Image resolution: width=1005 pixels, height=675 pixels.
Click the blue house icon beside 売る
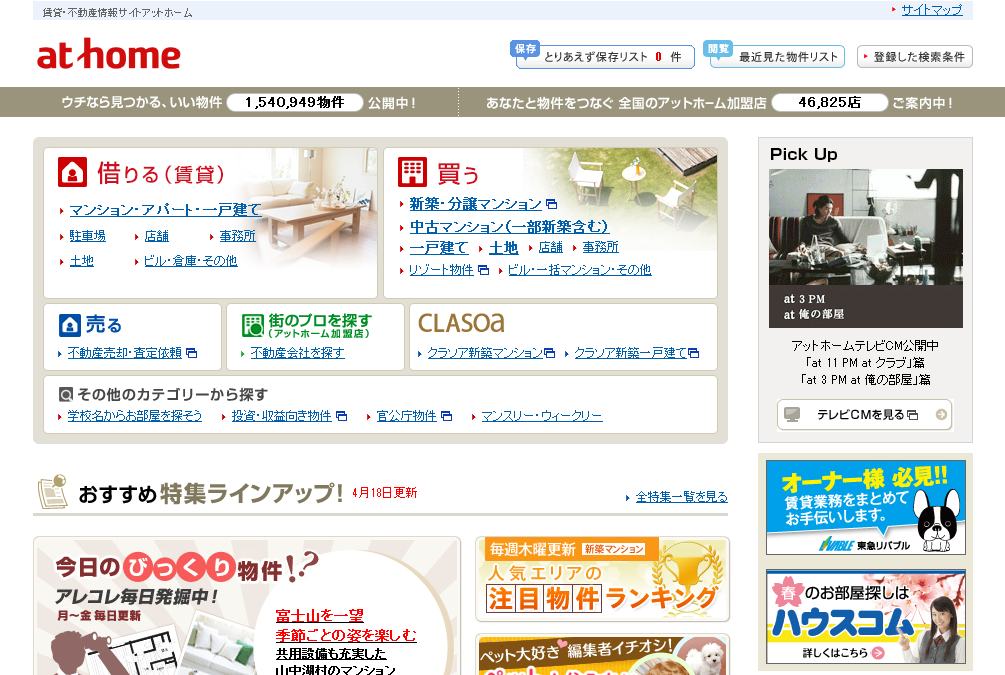click(69, 325)
